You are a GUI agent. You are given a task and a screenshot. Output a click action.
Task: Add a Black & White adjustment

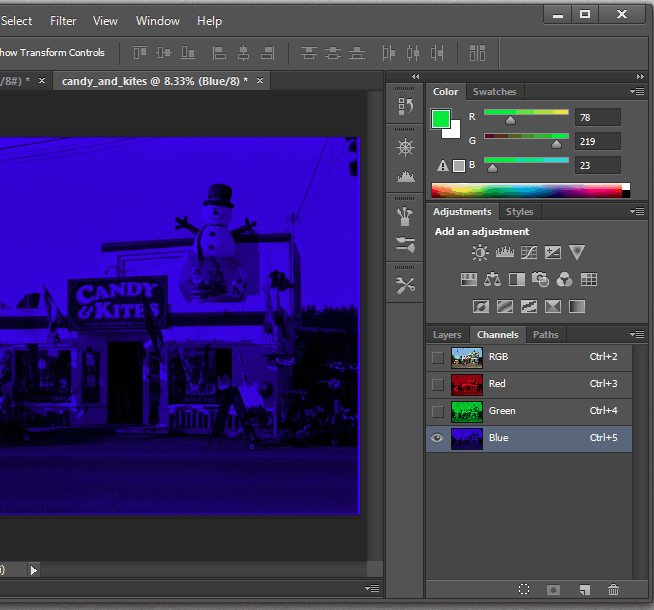517,279
